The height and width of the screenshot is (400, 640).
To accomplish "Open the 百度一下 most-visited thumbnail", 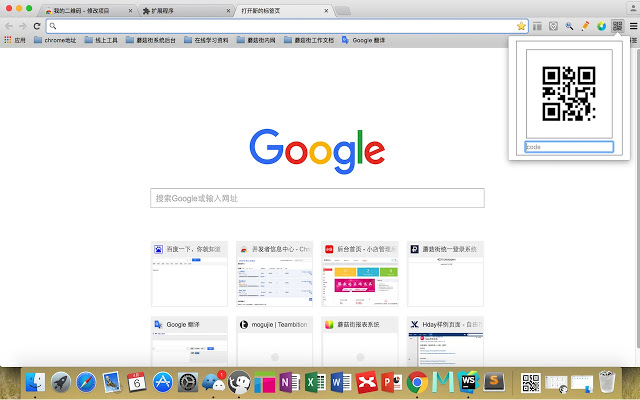I will (x=189, y=273).
